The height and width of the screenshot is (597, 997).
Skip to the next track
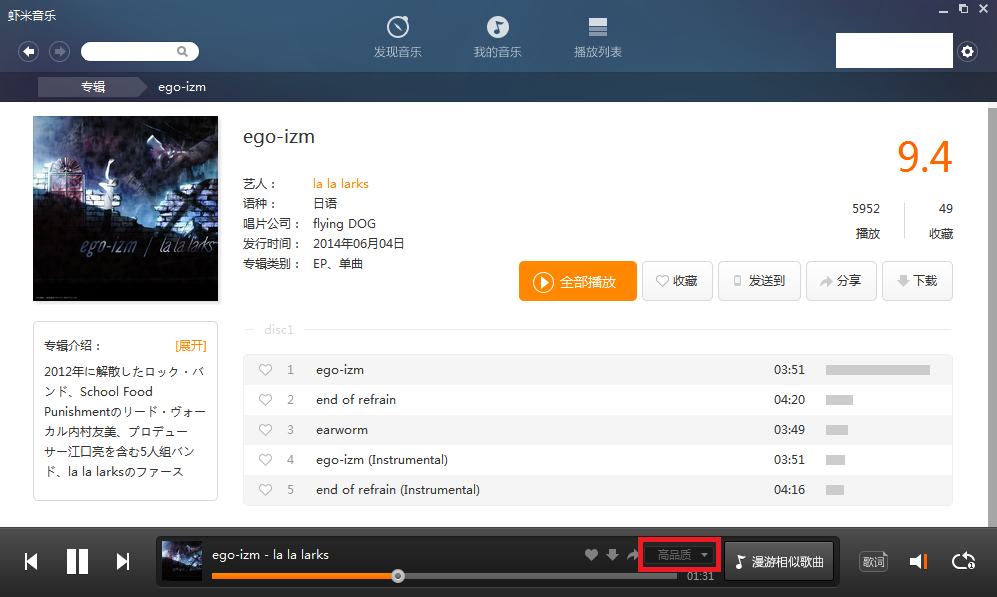tap(123, 561)
